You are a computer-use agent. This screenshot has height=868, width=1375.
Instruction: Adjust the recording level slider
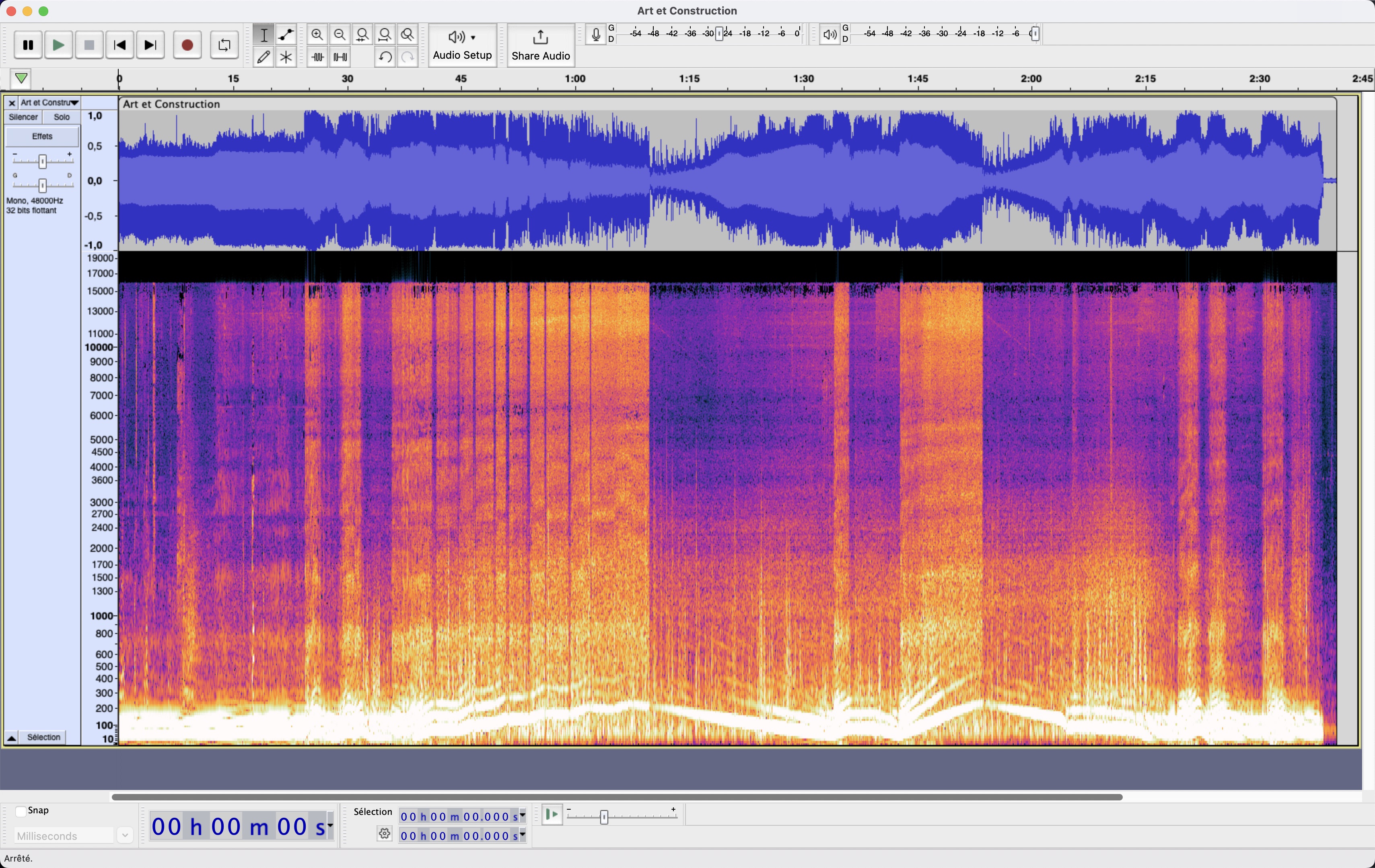[x=719, y=34]
